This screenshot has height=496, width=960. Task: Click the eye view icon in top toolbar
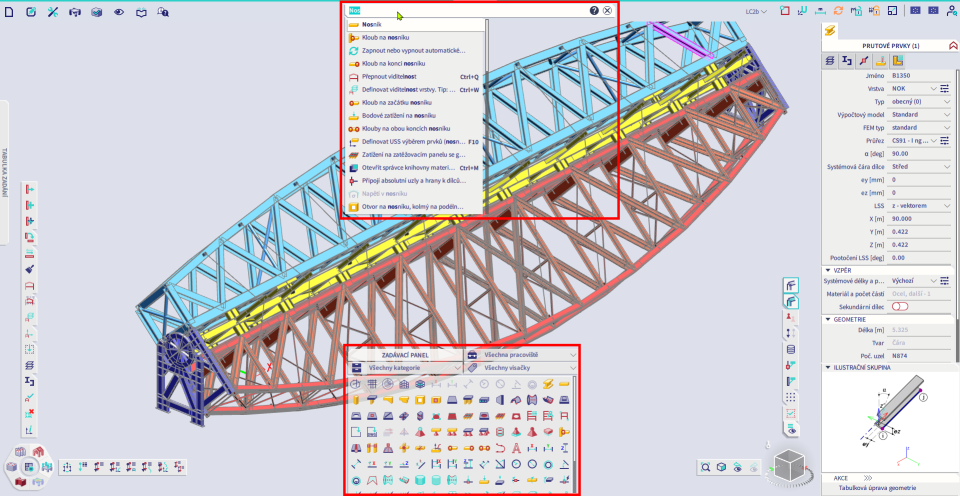pyautogui.click(x=118, y=11)
